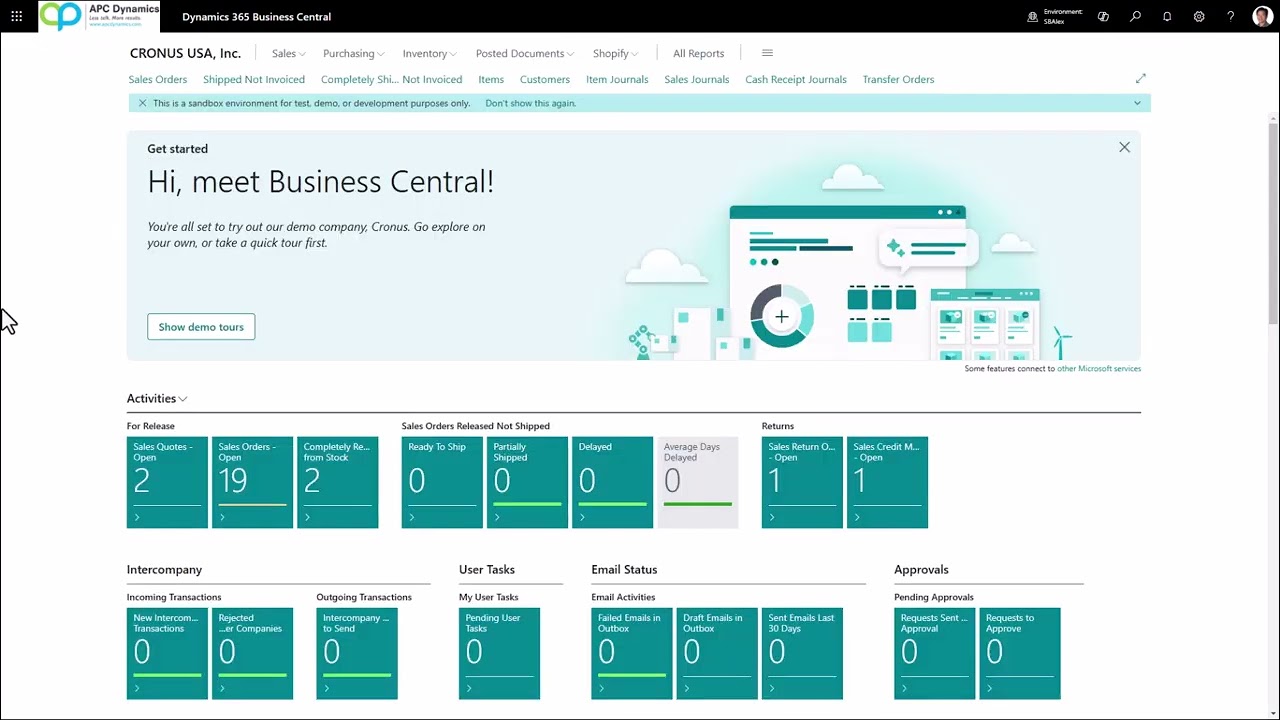Image resolution: width=1280 pixels, height=720 pixels.
Task: Open the Average Days Delayed tile
Action: coord(698,482)
